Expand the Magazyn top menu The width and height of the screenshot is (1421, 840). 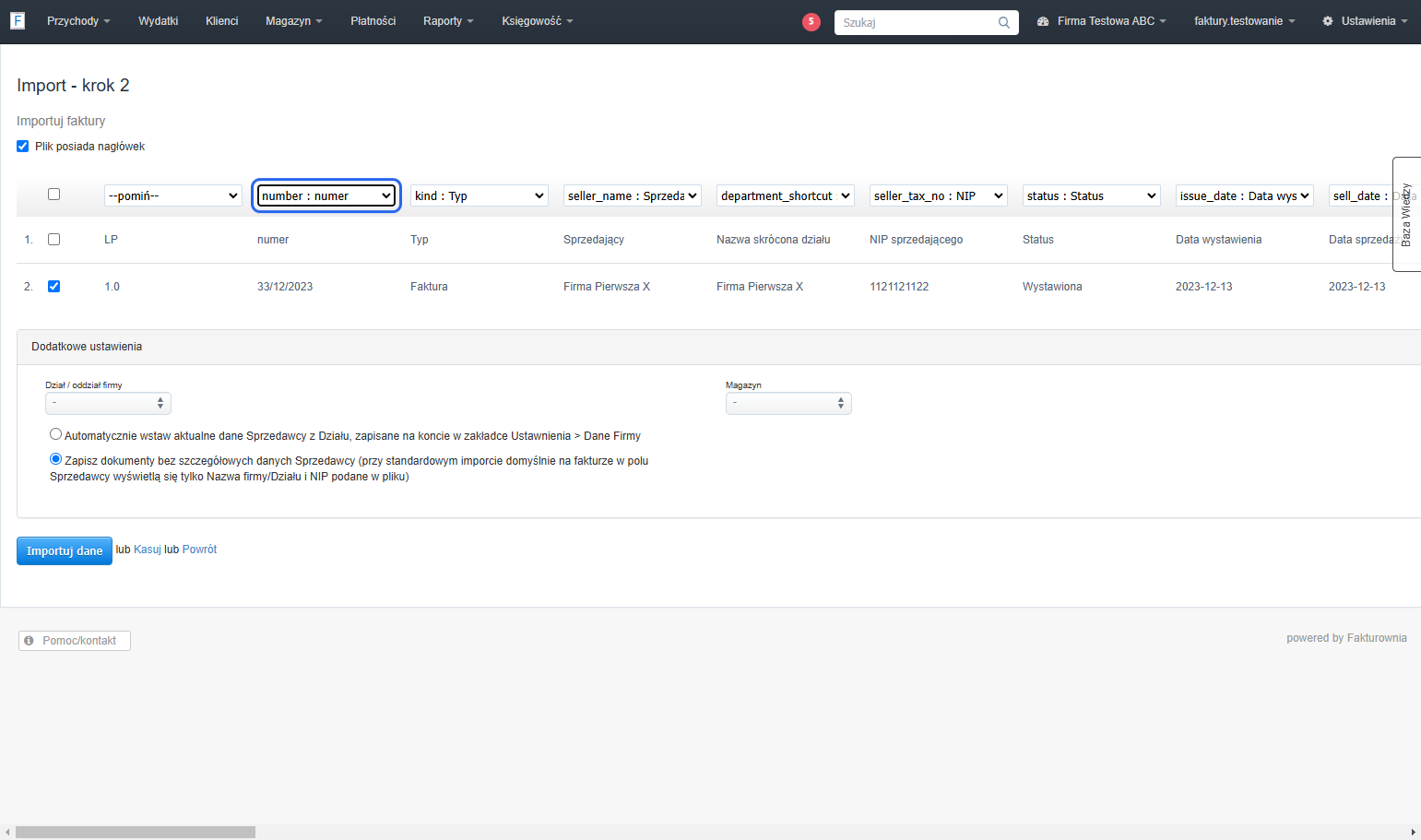(294, 21)
